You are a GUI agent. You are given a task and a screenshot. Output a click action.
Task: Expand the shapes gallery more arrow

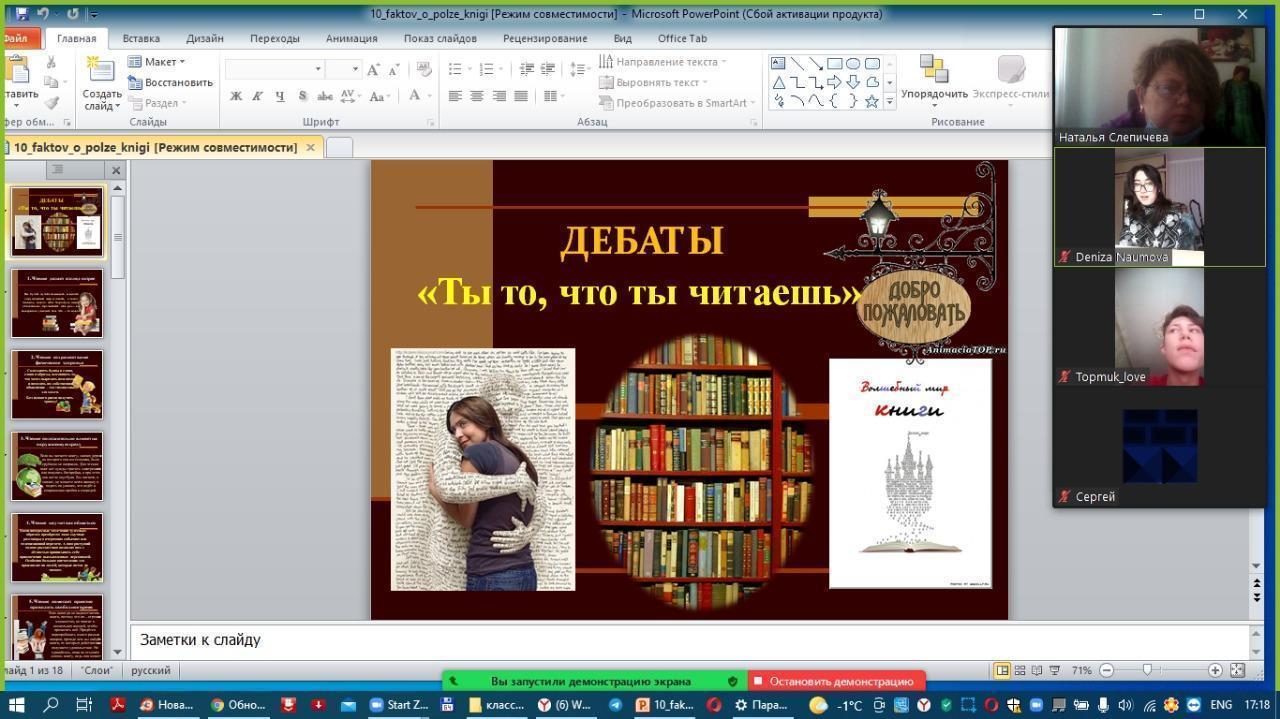(x=889, y=101)
